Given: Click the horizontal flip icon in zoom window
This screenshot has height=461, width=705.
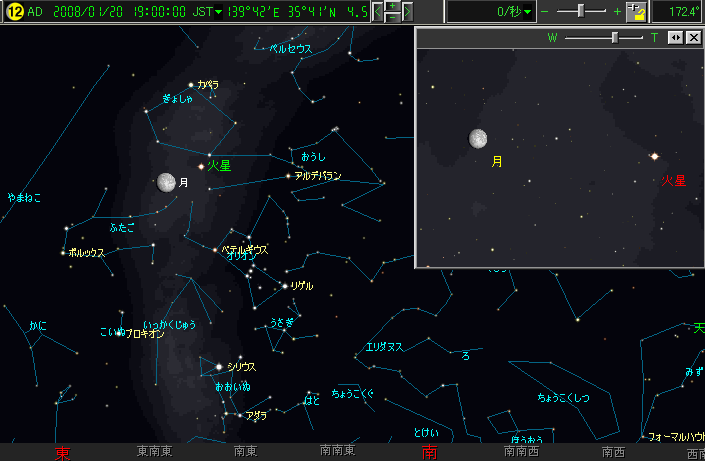Looking at the screenshot, I should (675, 37).
